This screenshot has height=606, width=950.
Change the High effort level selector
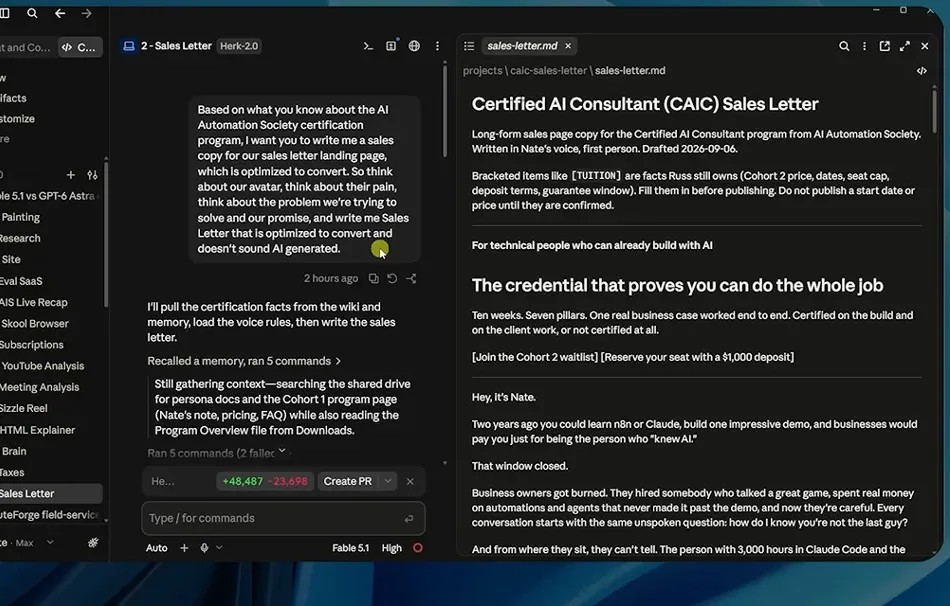coord(391,548)
